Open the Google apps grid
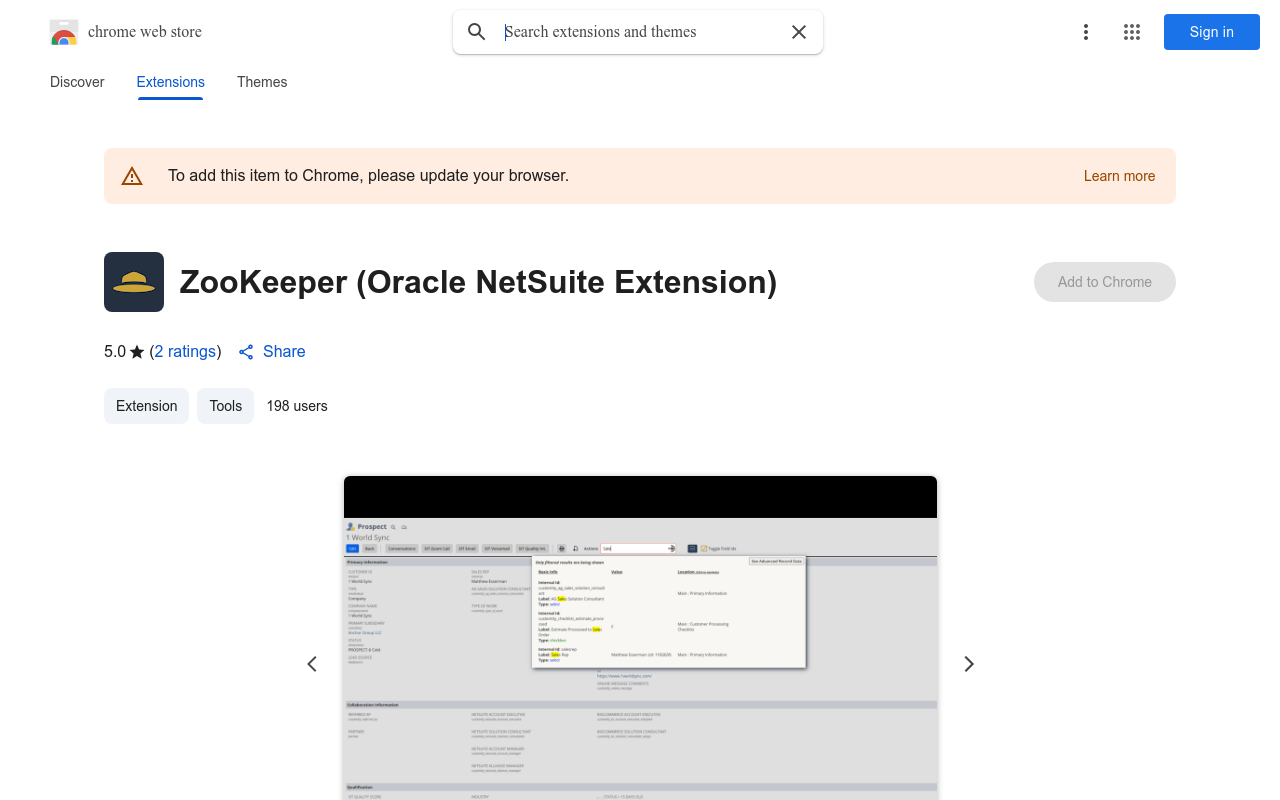Image resolution: width=1280 pixels, height=800 pixels. tap(1132, 32)
